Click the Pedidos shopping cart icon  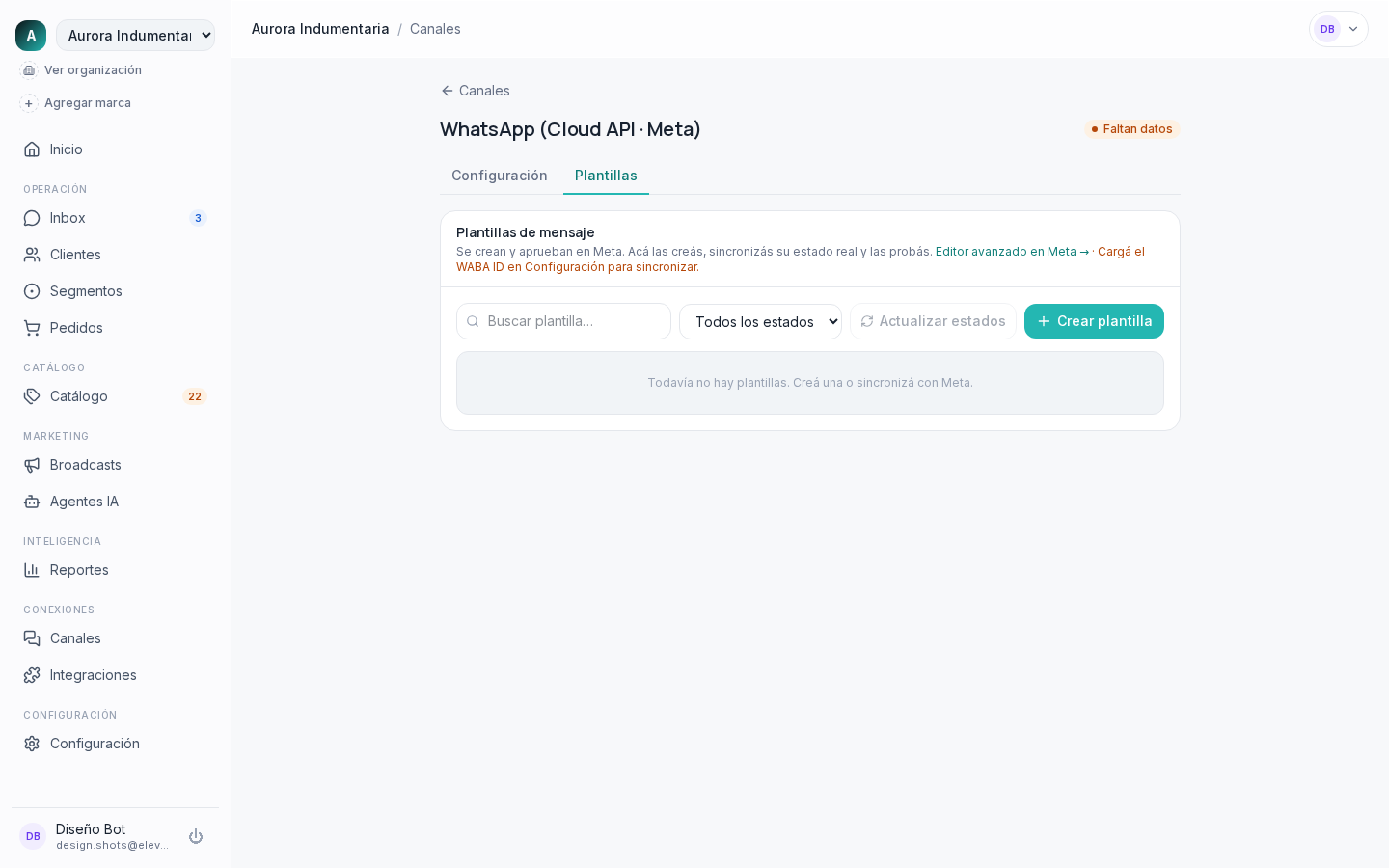click(32, 328)
